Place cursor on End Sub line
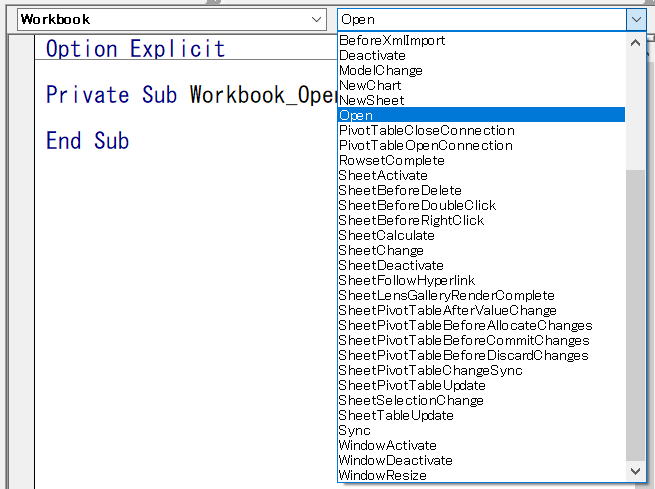 87,141
